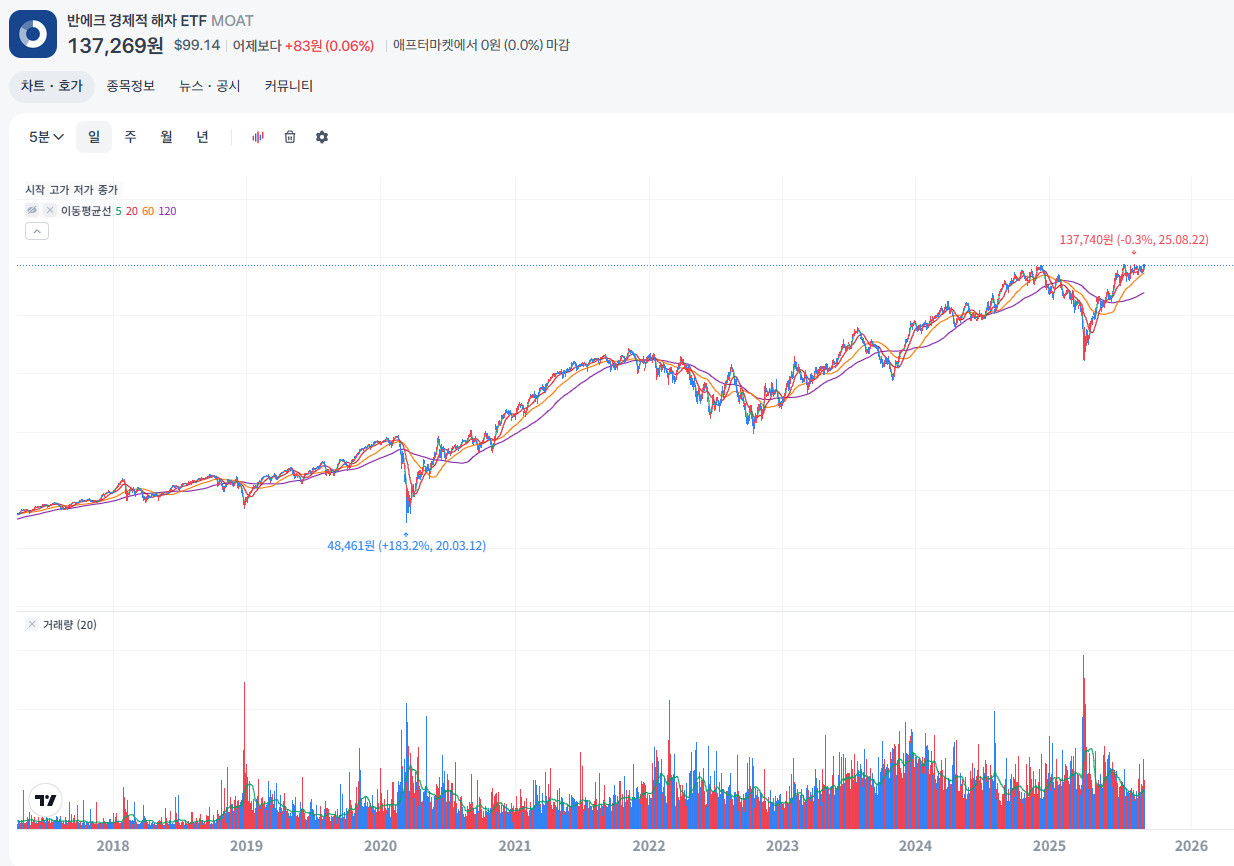This screenshot has height=866, width=1234.
Task: Click the trash icon to clear drawings
Action: coord(290,137)
